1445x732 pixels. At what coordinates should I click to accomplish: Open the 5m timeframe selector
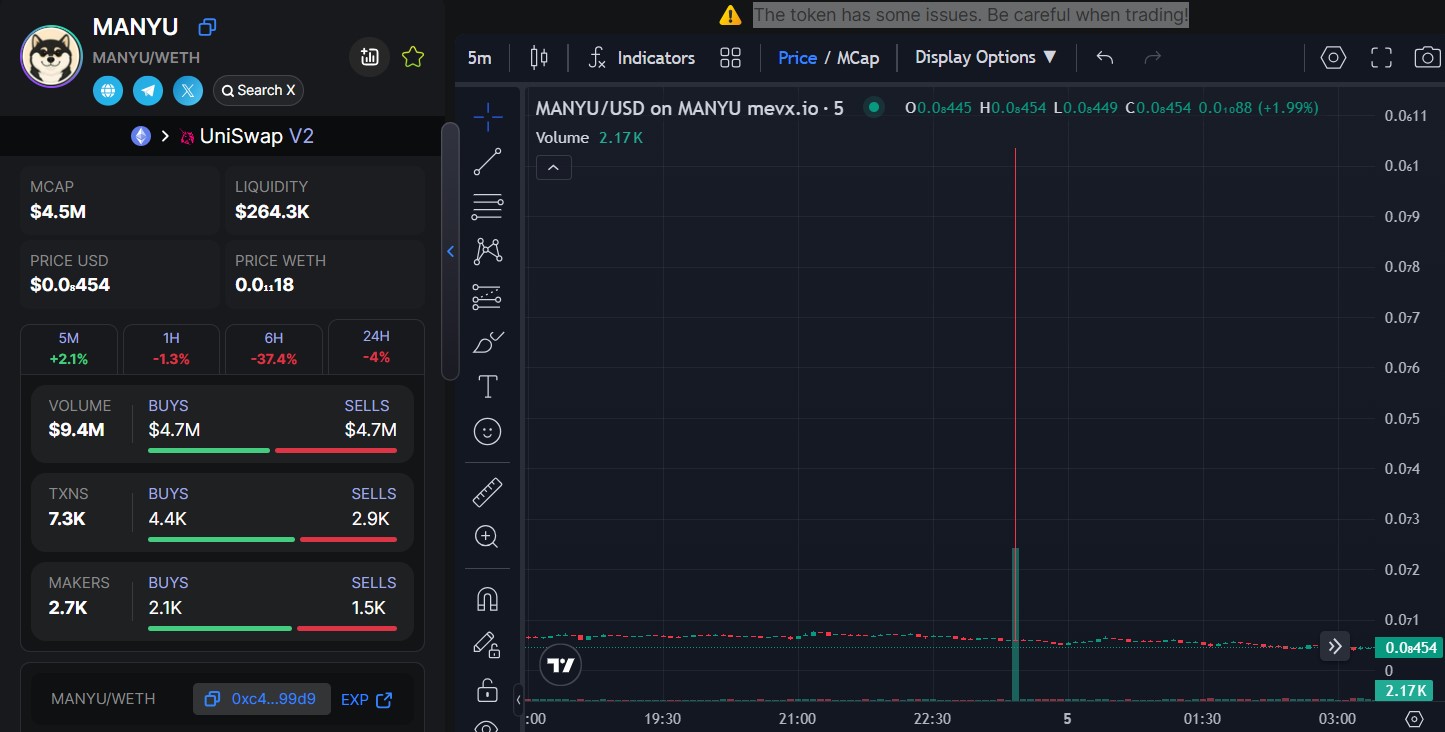point(479,58)
